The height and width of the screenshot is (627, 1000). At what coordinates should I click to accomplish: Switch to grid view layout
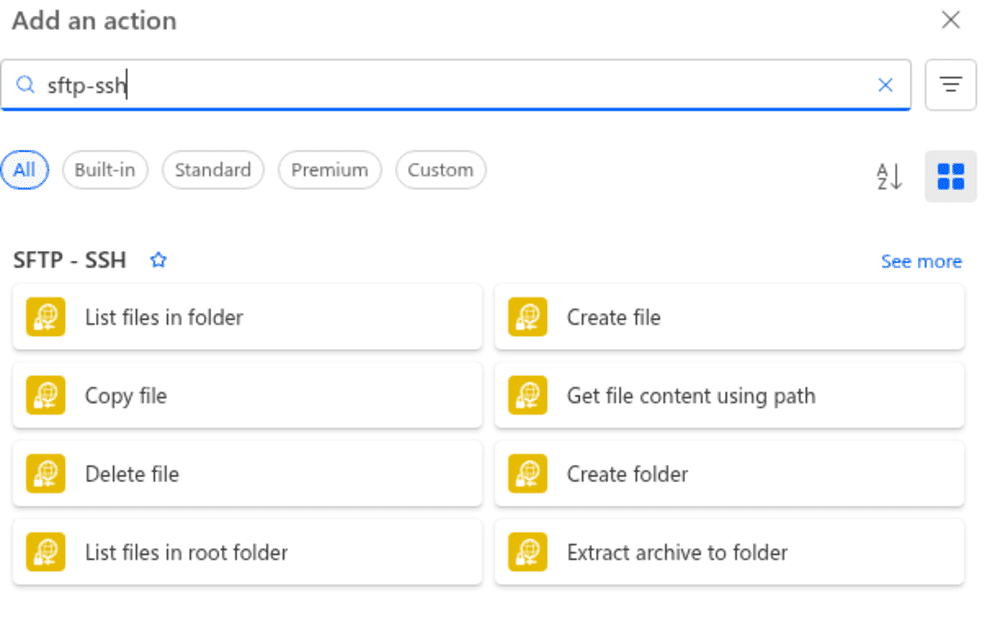click(x=950, y=176)
